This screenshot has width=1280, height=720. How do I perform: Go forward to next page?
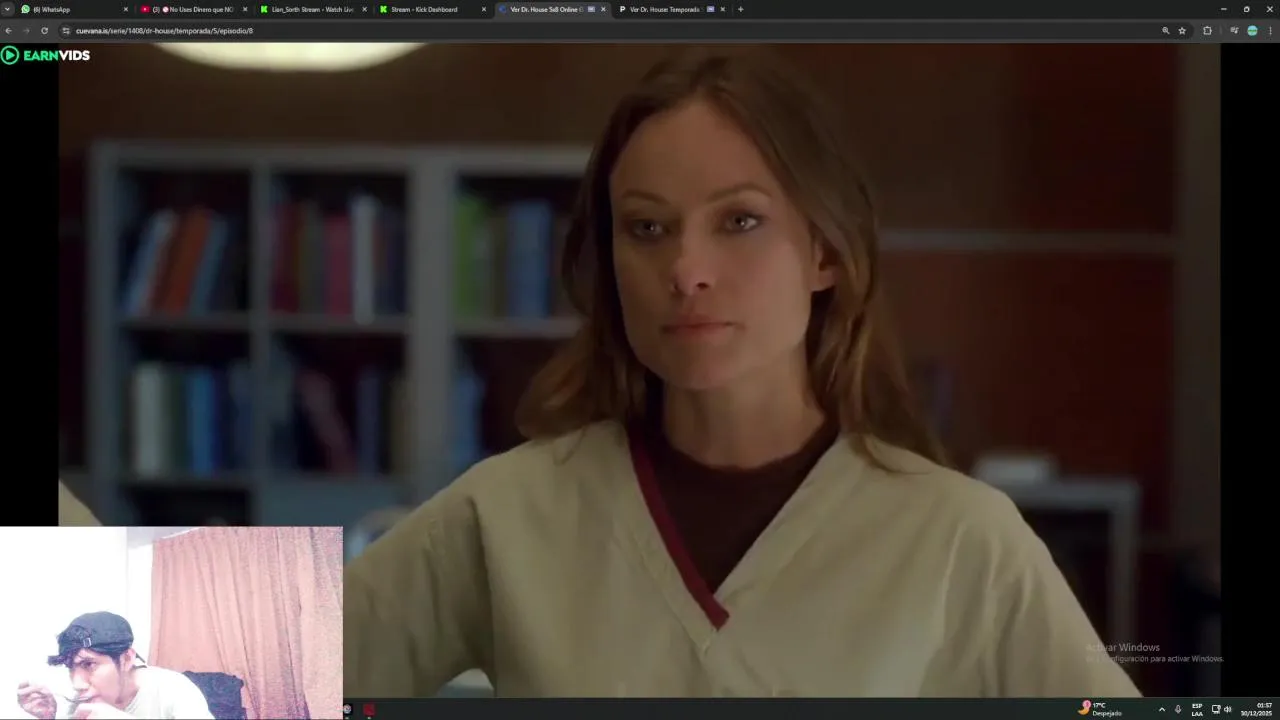27,31
